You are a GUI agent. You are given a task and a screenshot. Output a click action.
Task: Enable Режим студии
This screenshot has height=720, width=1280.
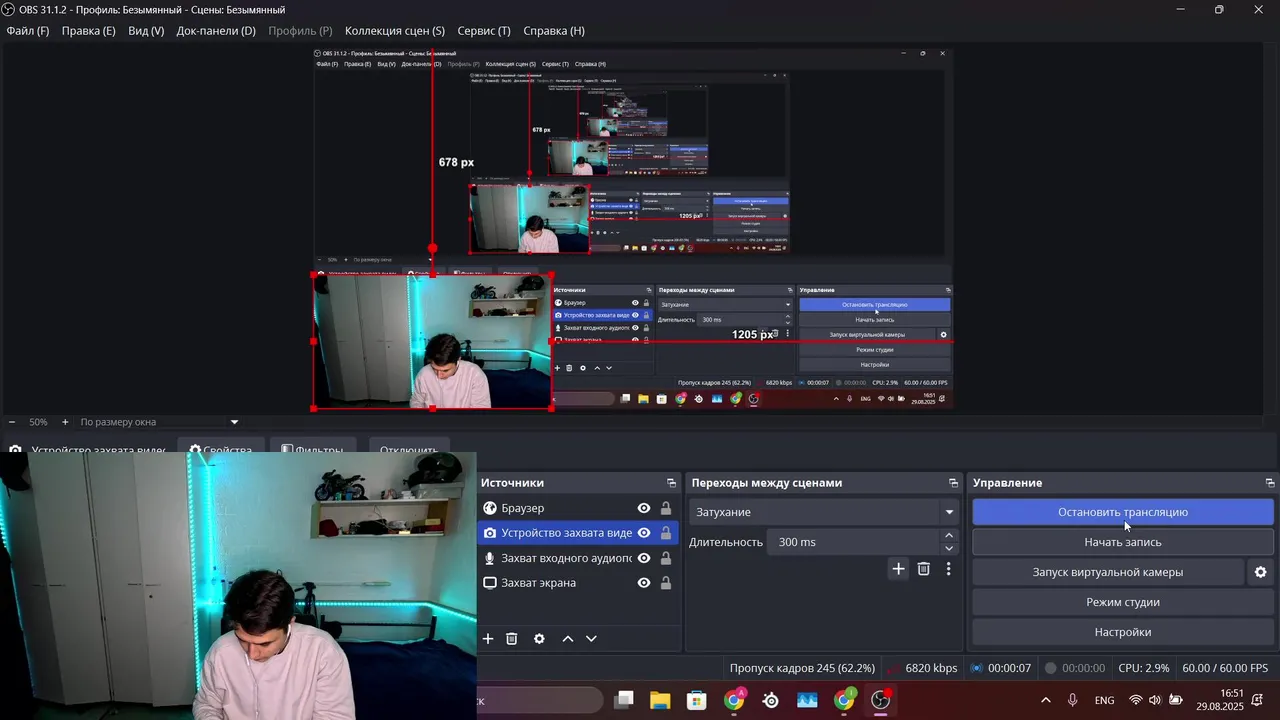click(x=1123, y=602)
